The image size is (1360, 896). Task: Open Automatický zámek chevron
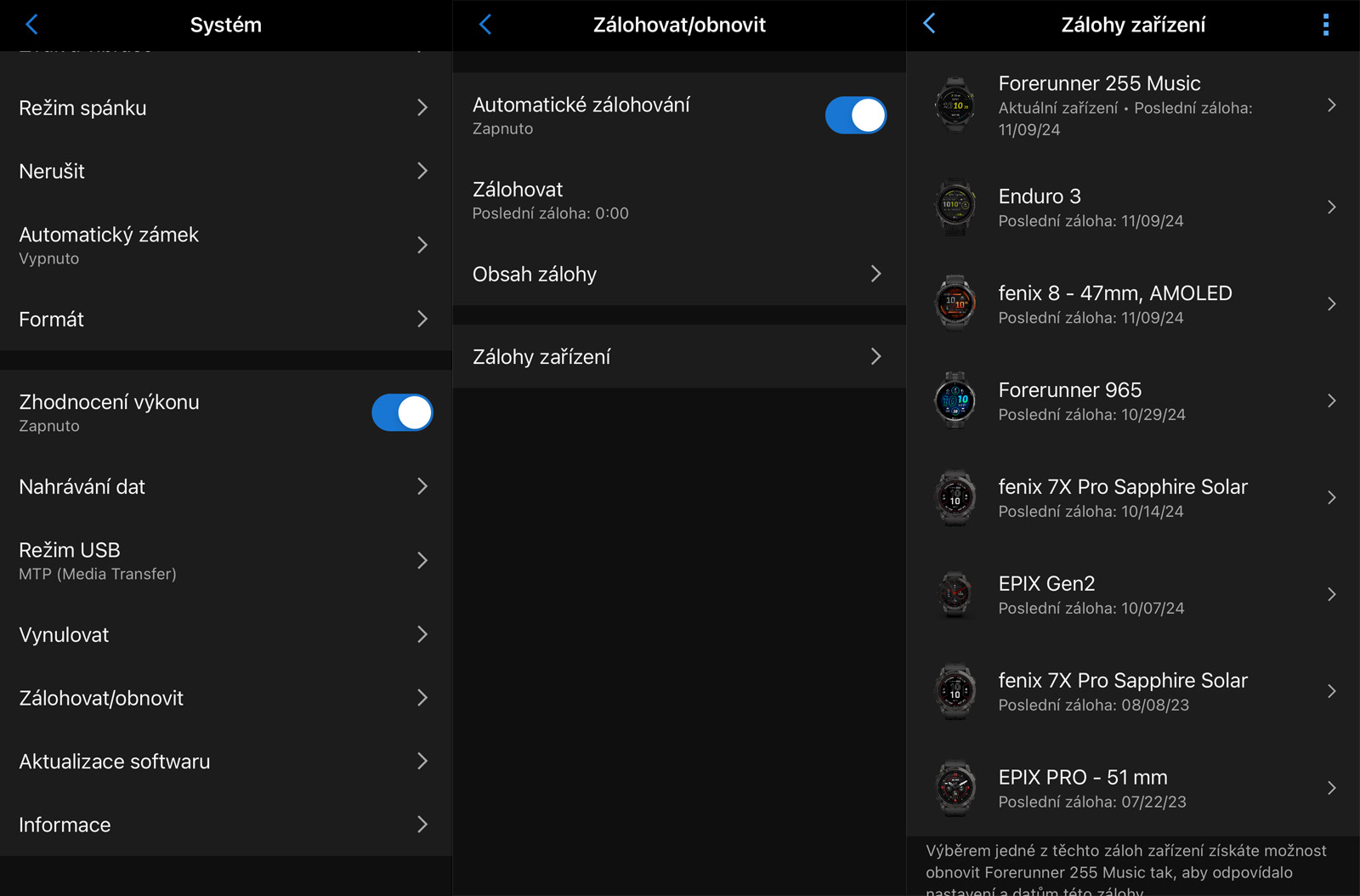click(x=422, y=245)
